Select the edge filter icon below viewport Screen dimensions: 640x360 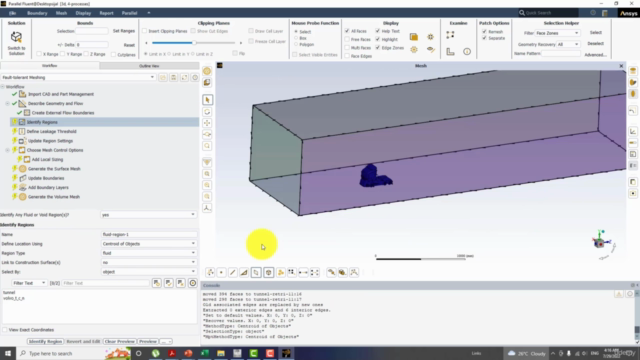(x=233, y=272)
